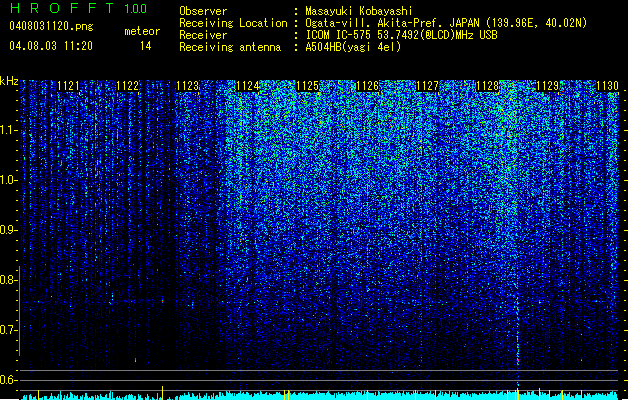Viewport: 629px width, 400px height.
Task: Click the meteor count 14
Action: coord(146,46)
